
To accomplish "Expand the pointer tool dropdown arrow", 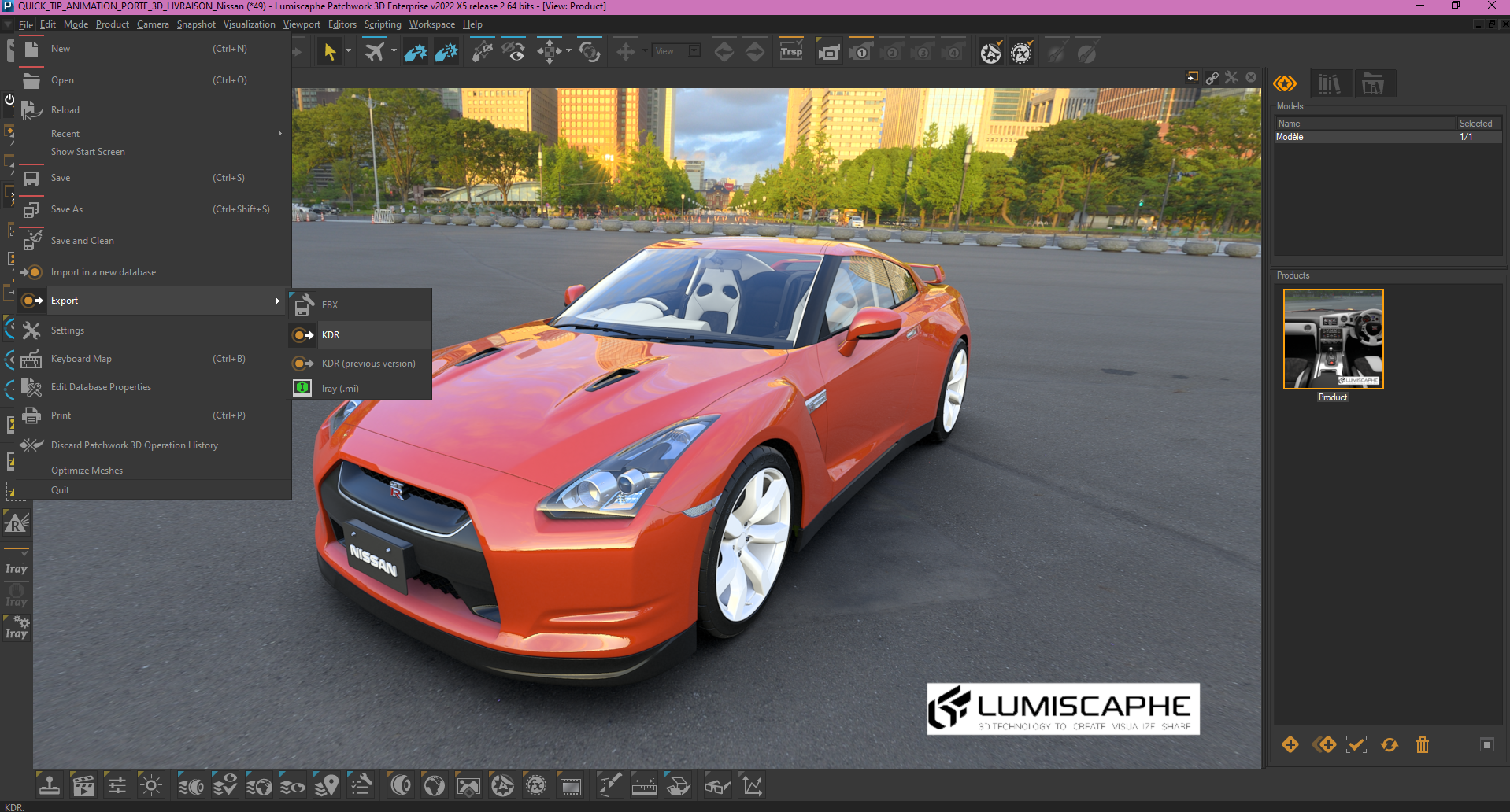I will click(x=348, y=51).
